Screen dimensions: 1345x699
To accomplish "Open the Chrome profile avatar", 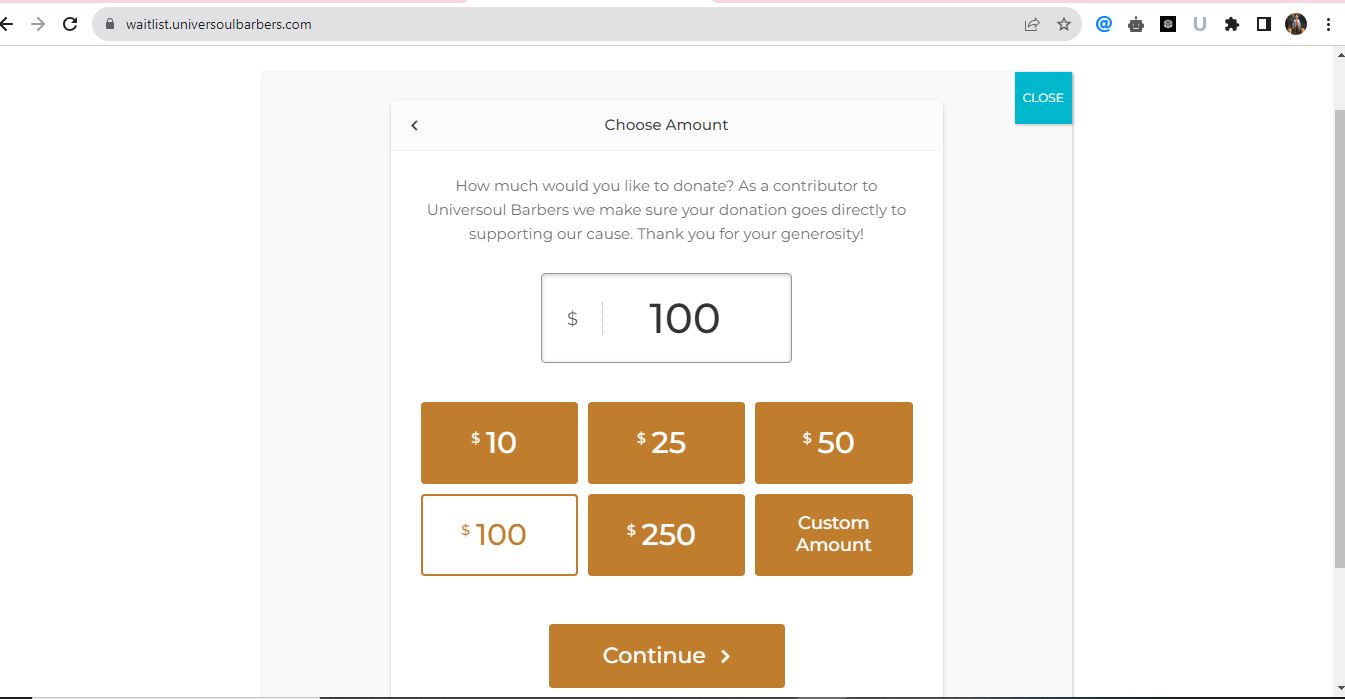I will (x=1296, y=24).
